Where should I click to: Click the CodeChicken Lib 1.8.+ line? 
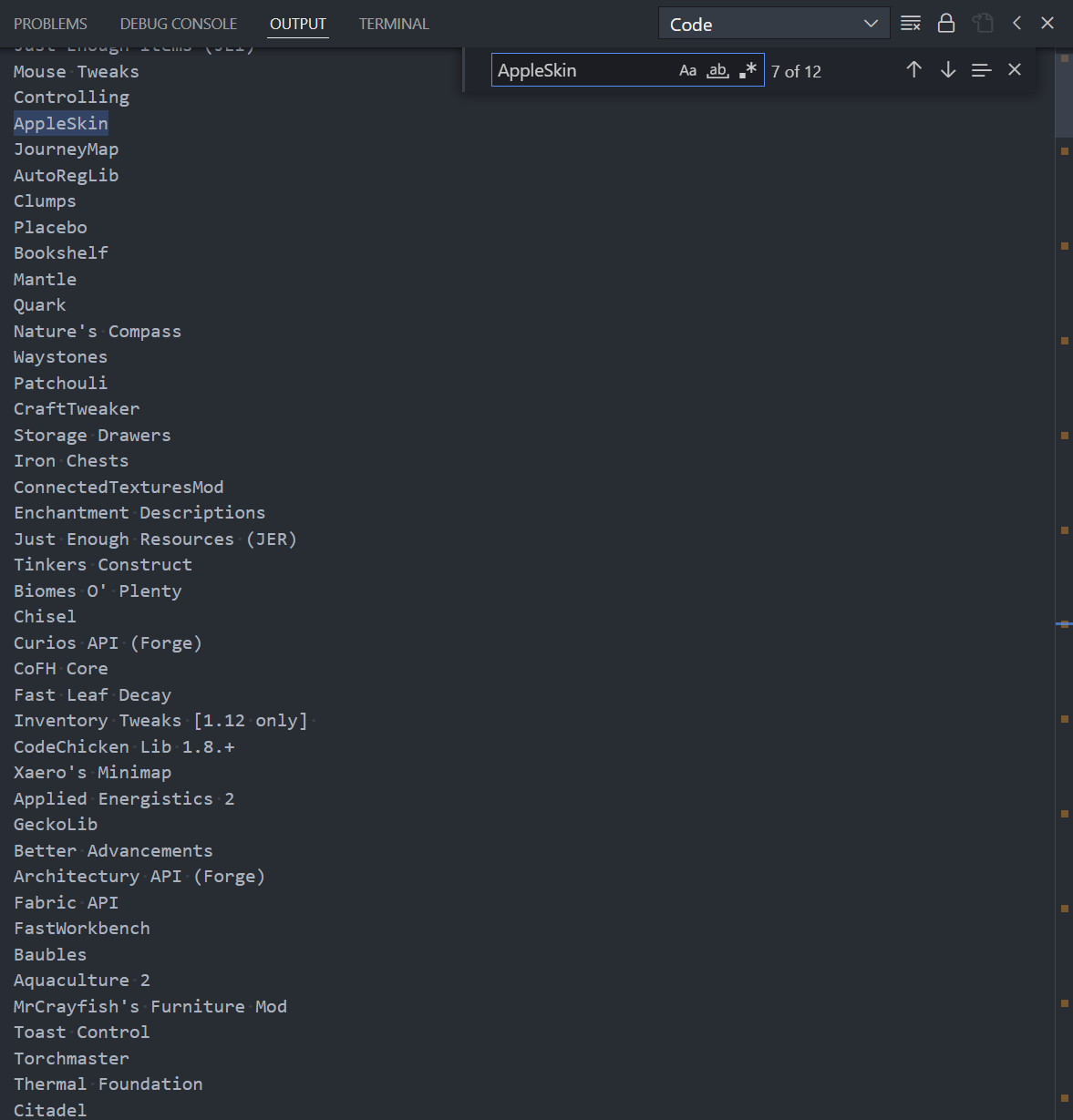pyautogui.click(x=124, y=746)
